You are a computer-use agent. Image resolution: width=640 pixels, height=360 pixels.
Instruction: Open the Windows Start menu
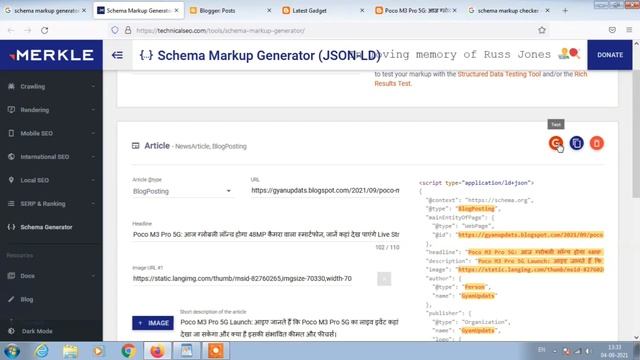coord(12,351)
